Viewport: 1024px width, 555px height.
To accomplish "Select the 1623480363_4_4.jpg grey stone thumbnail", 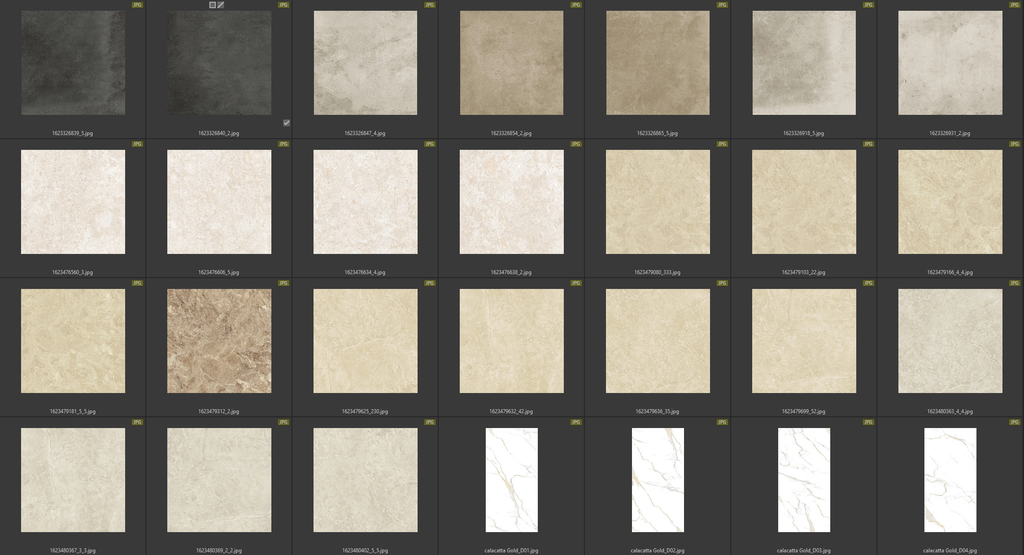I will [x=950, y=341].
